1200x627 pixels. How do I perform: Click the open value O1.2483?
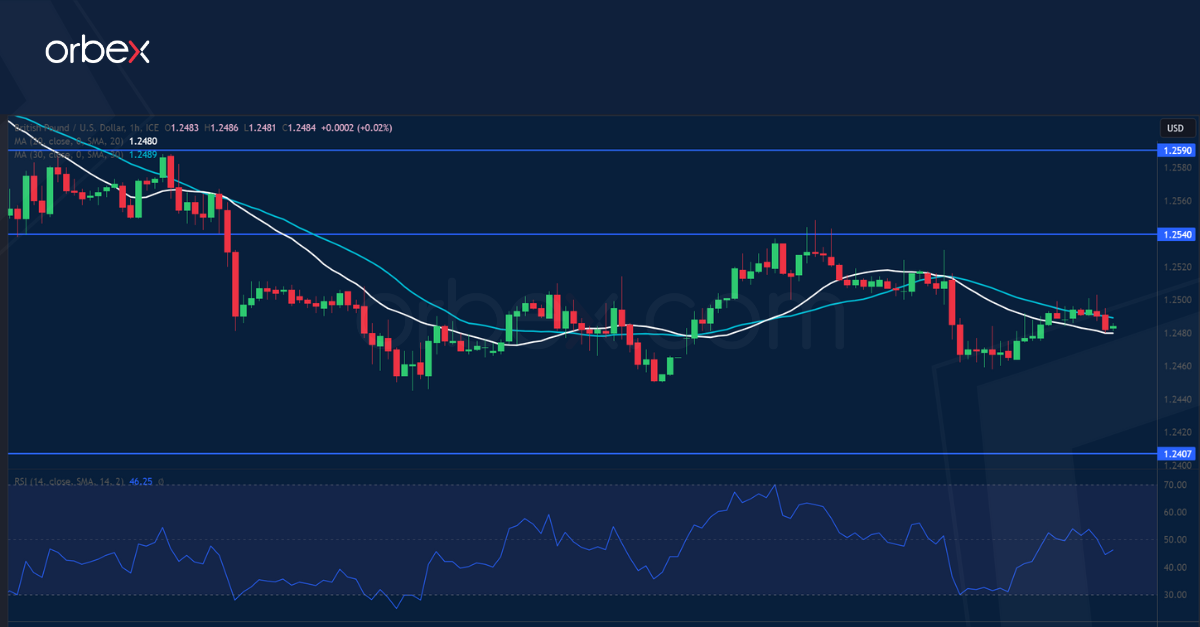182,128
